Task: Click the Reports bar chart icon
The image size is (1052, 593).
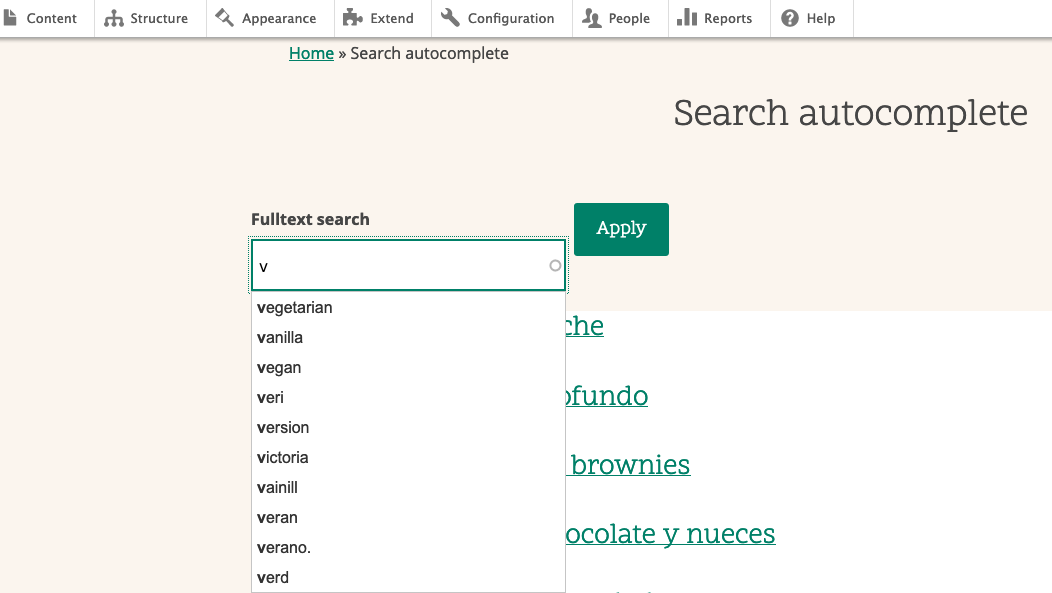Action: coord(687,18)
